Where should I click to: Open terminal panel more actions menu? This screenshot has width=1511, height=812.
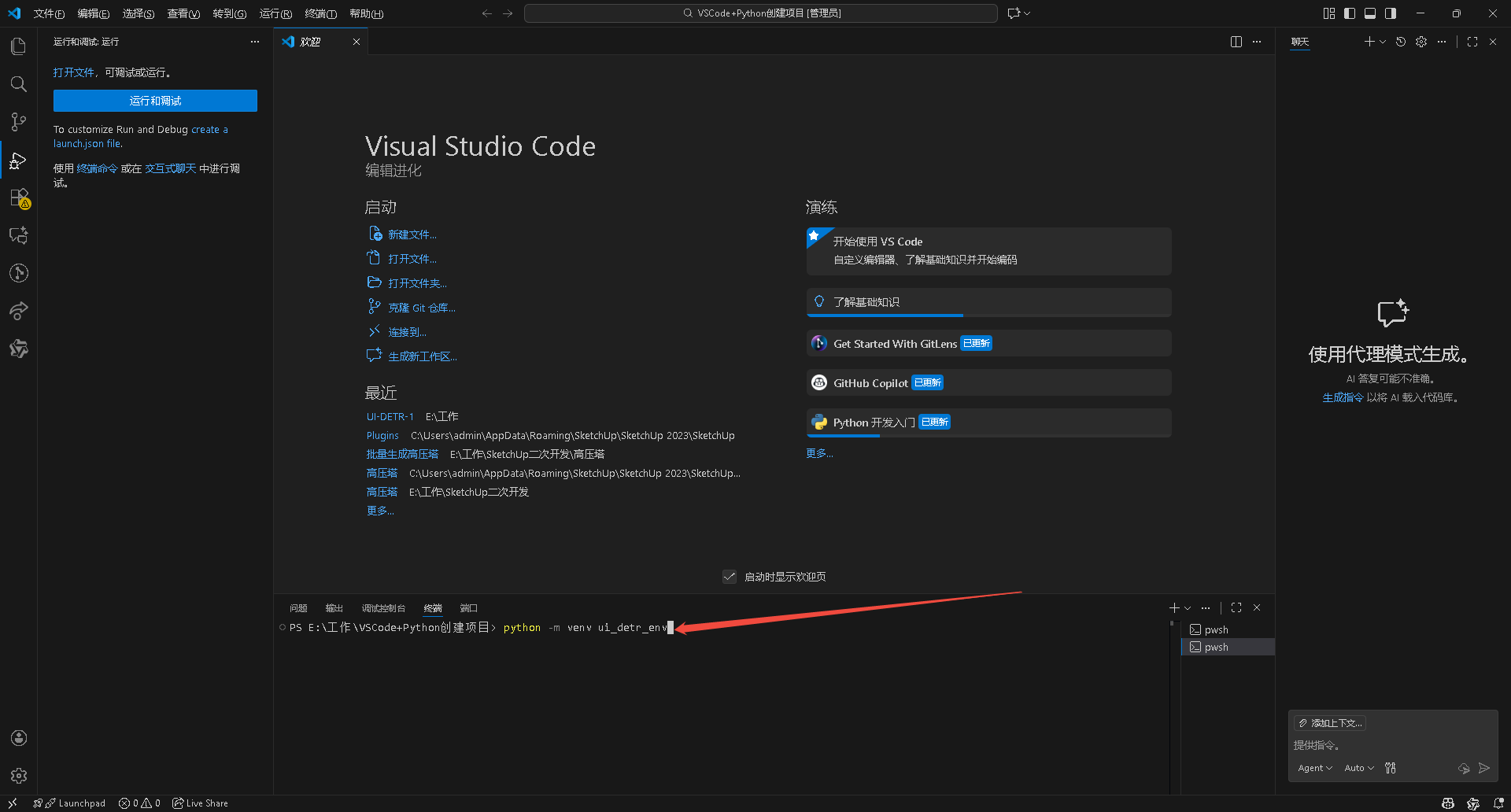click(x=1206, y=607)
